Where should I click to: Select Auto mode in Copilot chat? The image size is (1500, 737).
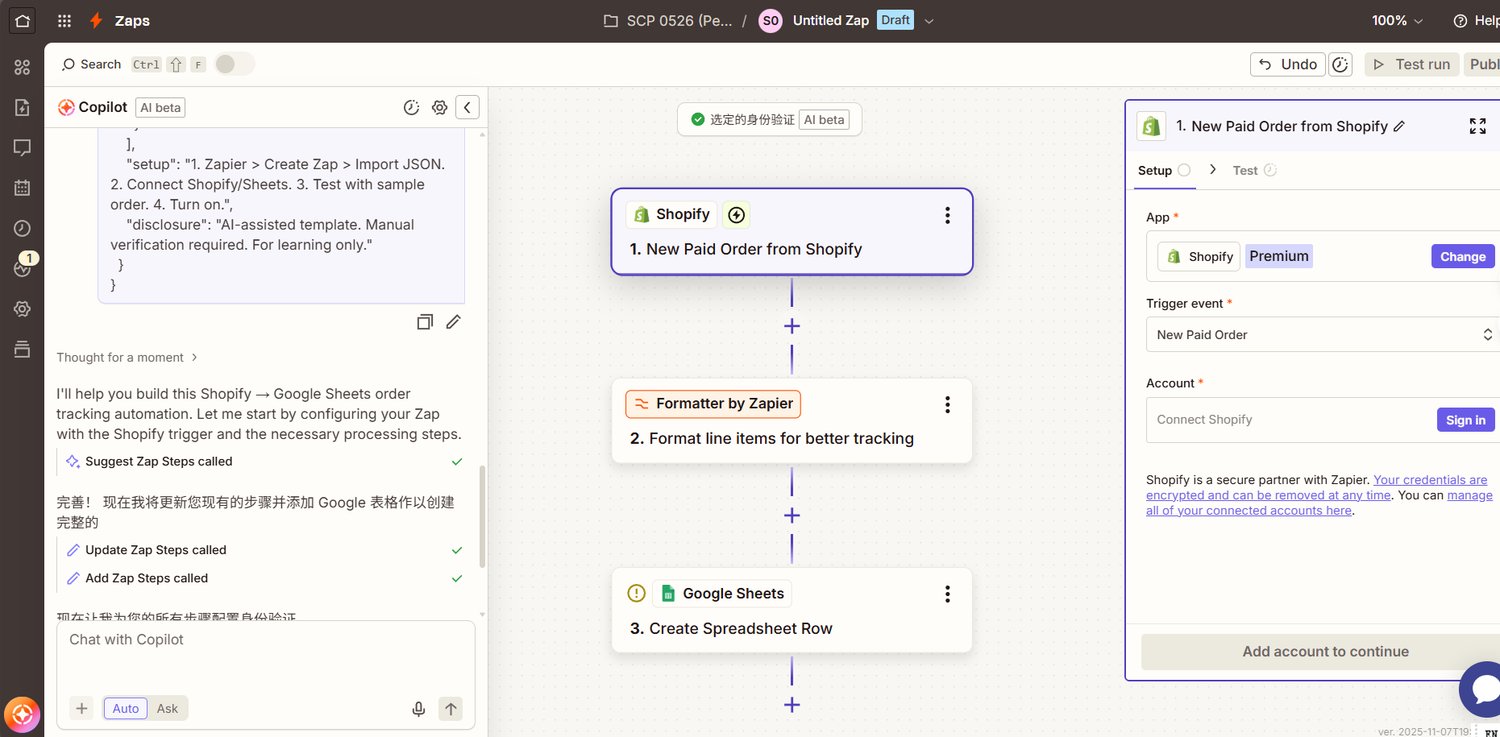point(126,709)
